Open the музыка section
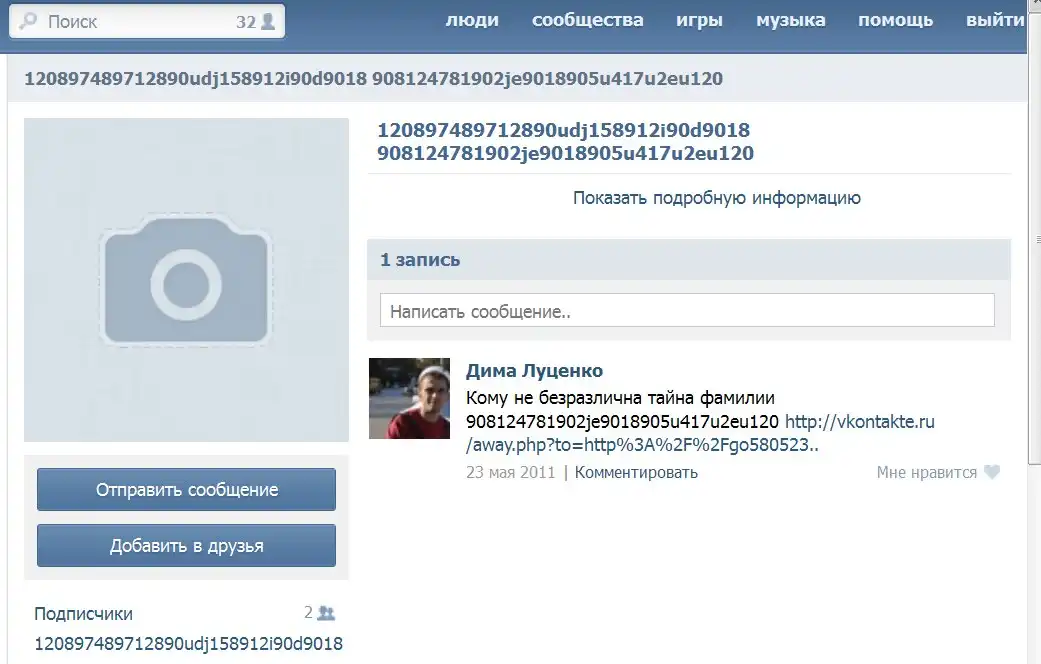 coord(790,20)
